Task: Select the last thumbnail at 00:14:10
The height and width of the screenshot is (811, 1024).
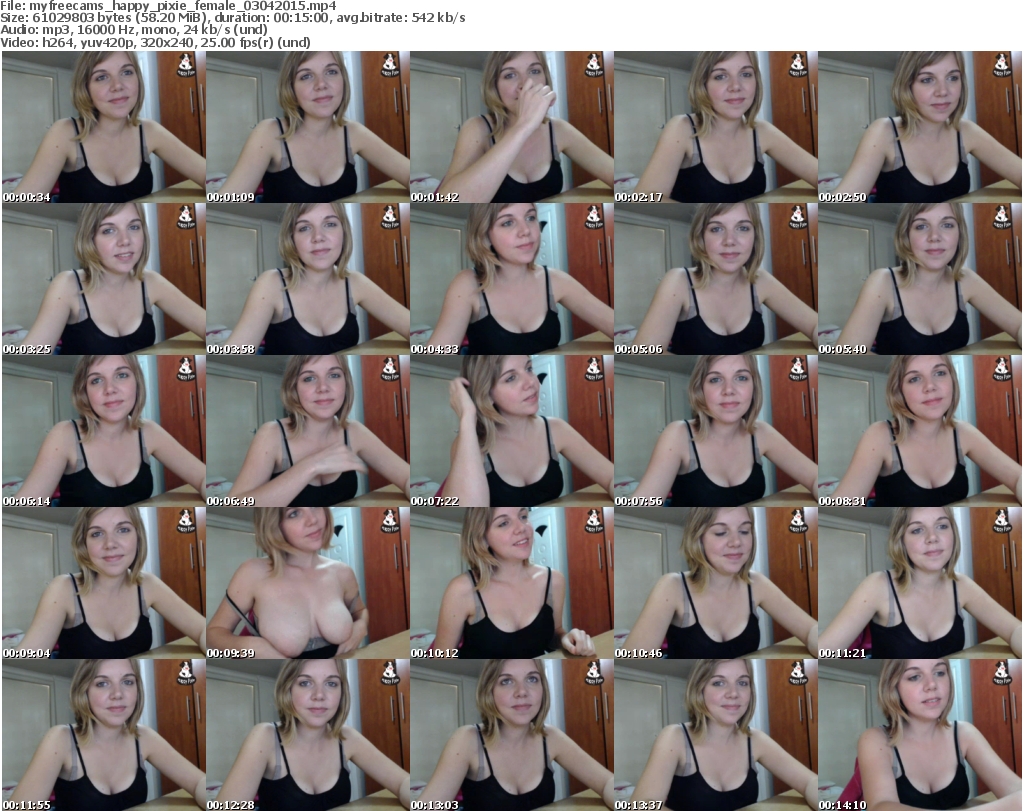Action: 919,735
